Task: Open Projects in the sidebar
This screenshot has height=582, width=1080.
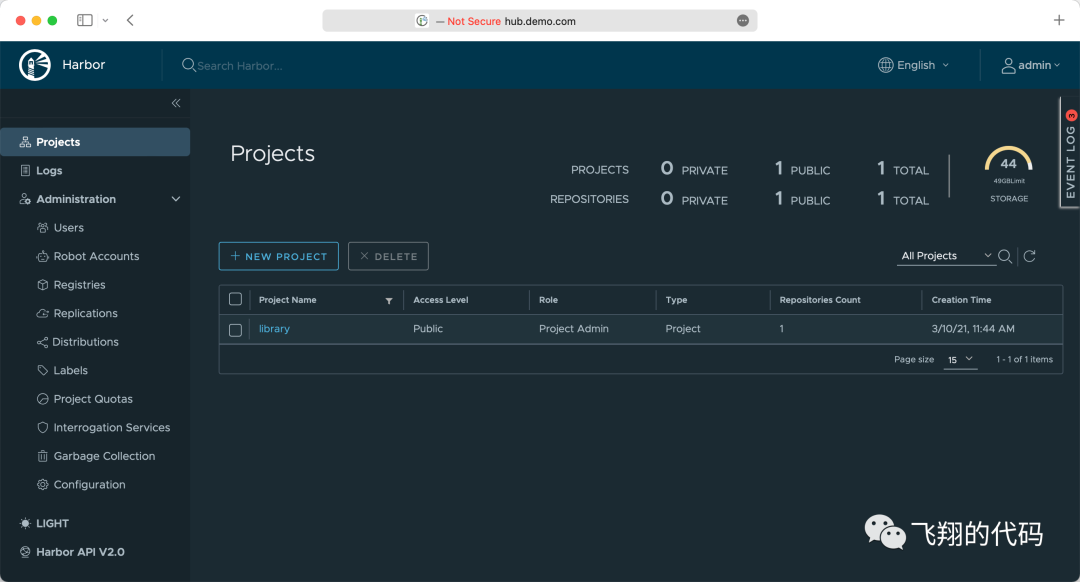Action: (95, 142)
